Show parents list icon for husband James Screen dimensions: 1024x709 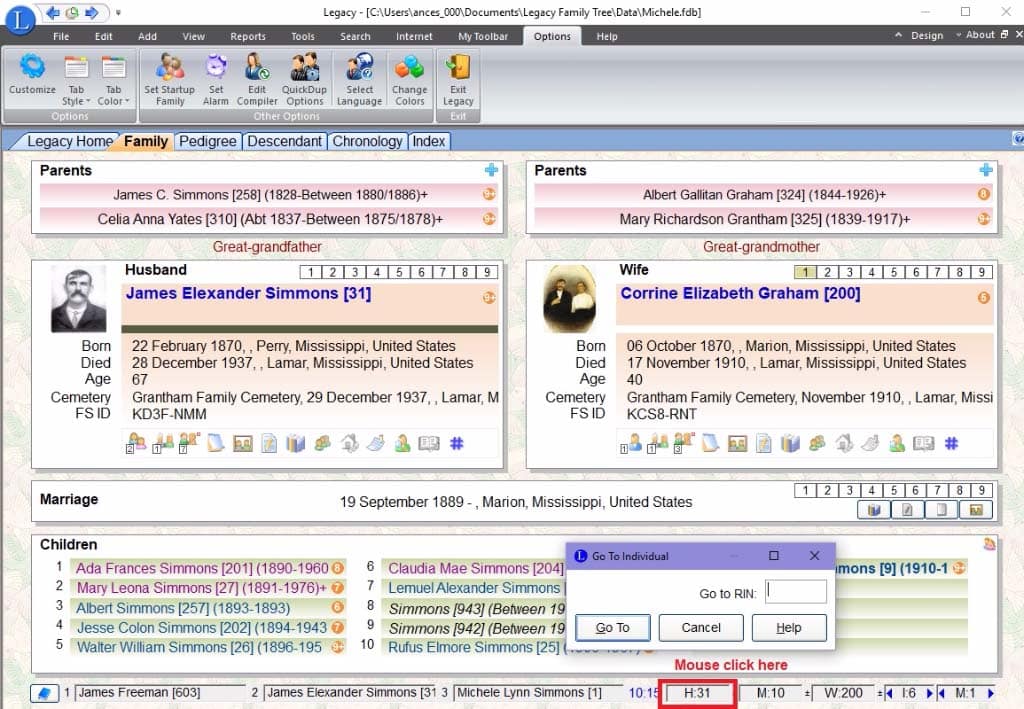click(136, 443)
